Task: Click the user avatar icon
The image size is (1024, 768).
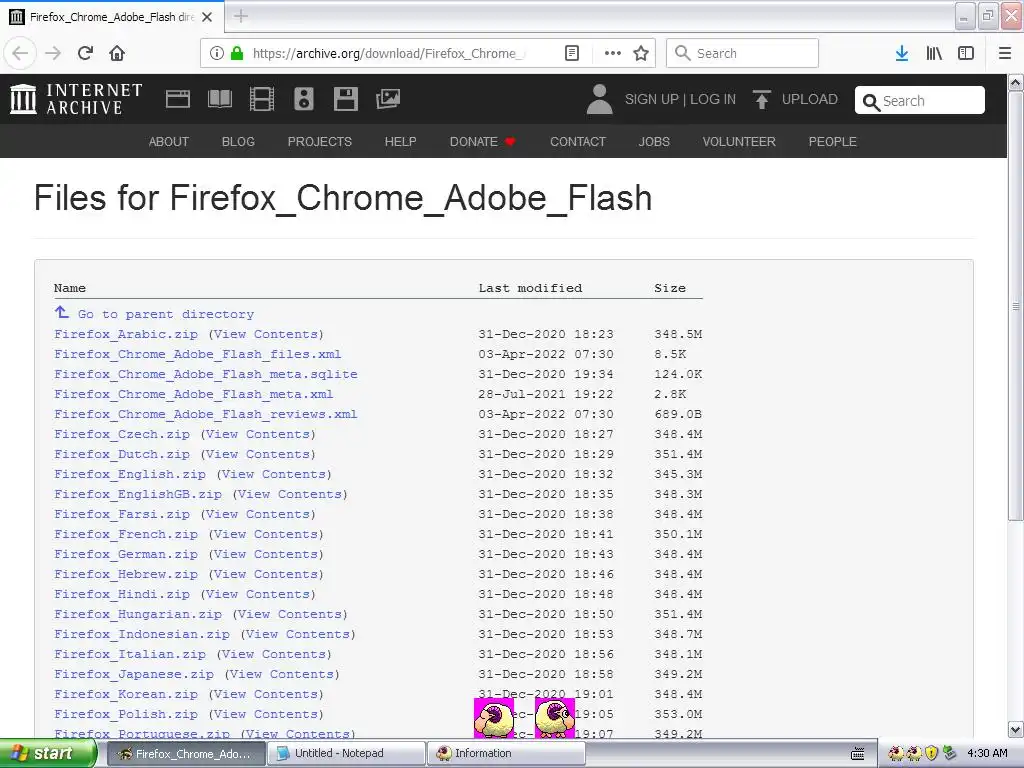Action: (x=600, y=99)
